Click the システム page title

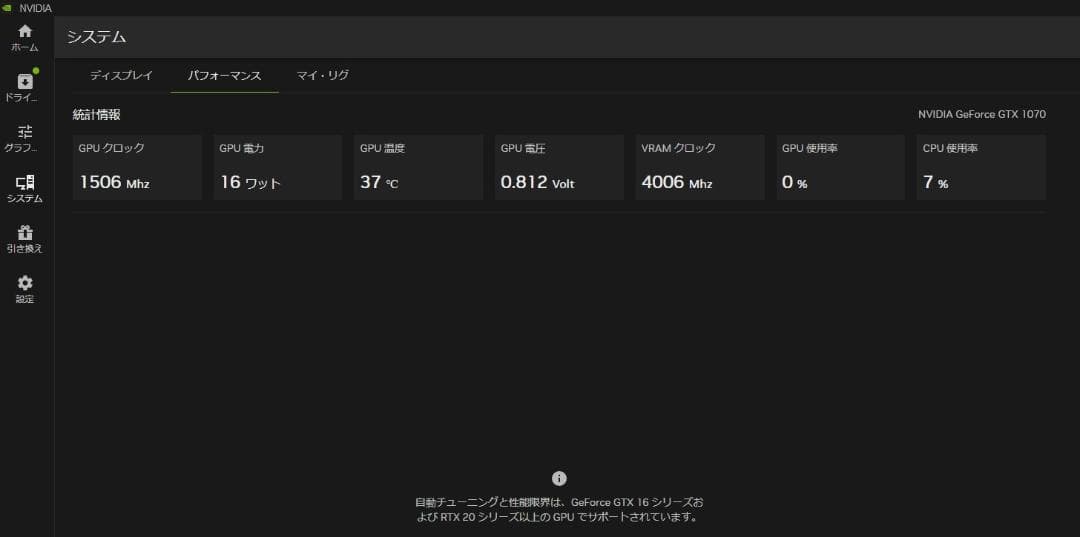96,37
